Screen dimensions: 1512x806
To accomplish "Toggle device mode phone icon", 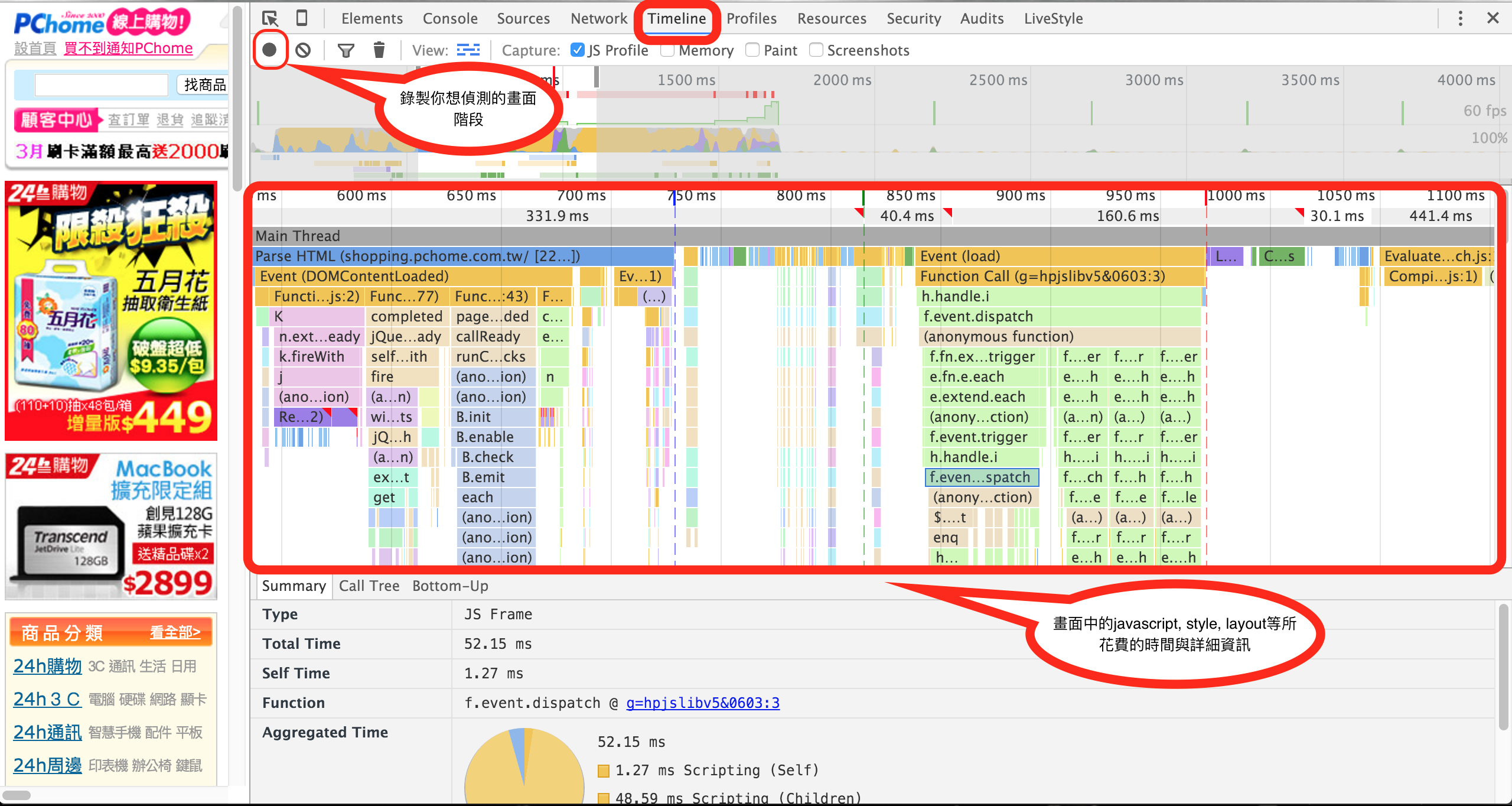I will tap(301, 18).
